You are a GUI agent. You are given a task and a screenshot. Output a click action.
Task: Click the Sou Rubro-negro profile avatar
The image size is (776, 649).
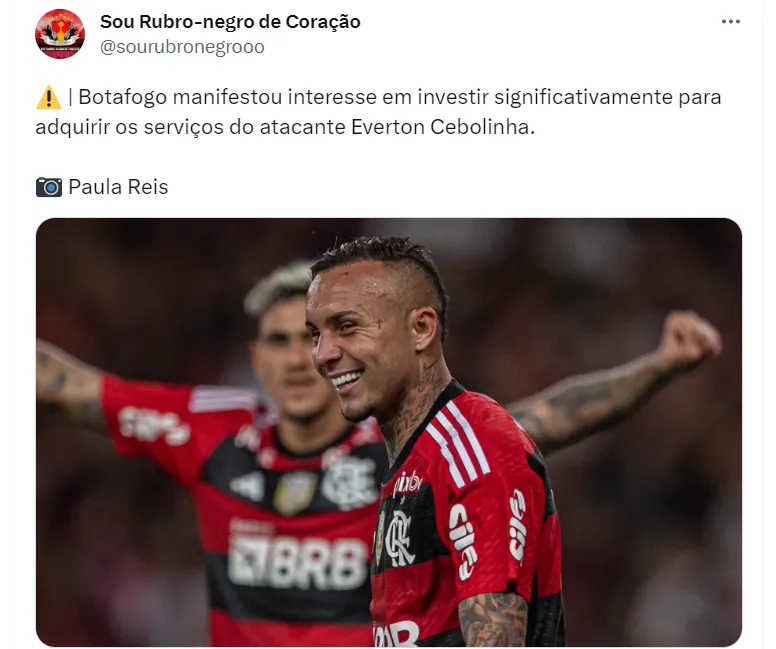tap(60, 34)
